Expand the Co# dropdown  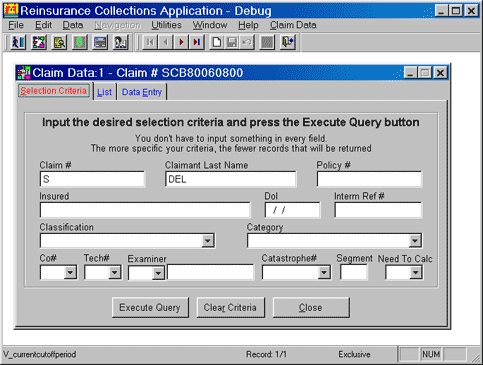(70, 273)
